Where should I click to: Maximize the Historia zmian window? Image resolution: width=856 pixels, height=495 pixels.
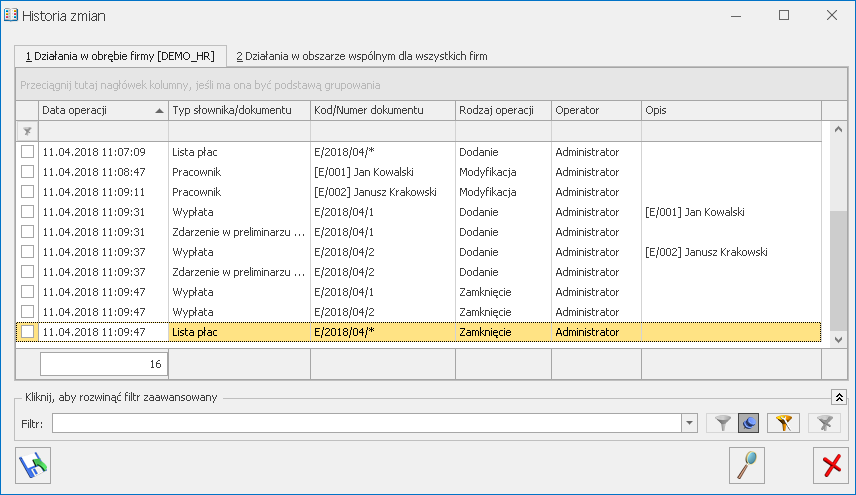tap(784, 15)
